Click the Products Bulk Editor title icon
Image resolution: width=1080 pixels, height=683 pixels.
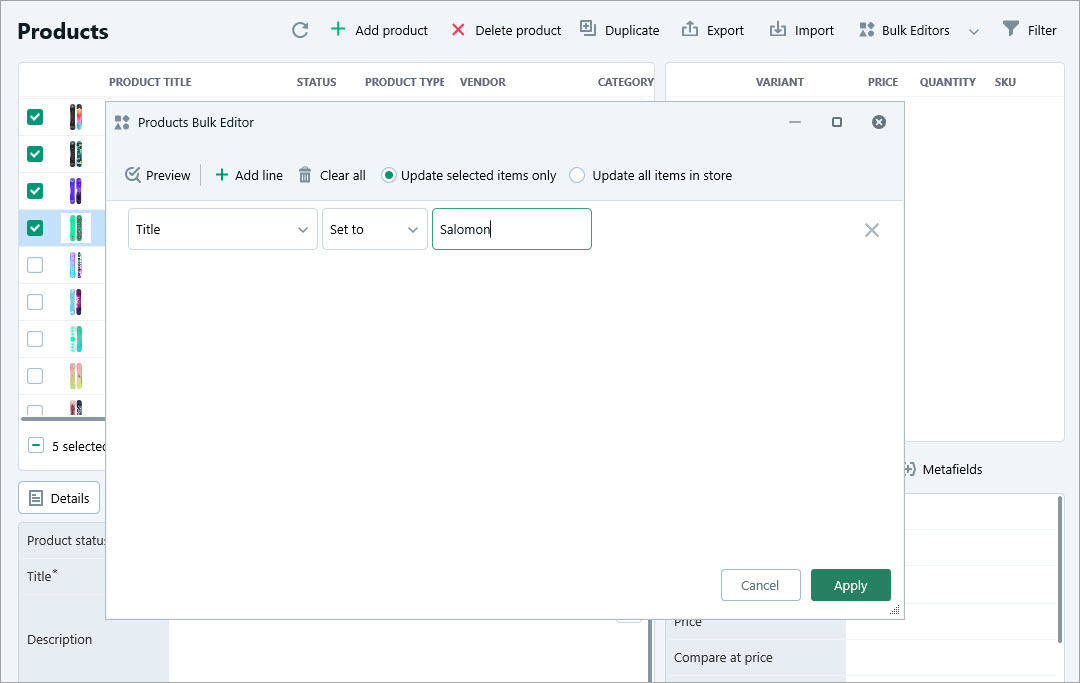click(122, 123)
